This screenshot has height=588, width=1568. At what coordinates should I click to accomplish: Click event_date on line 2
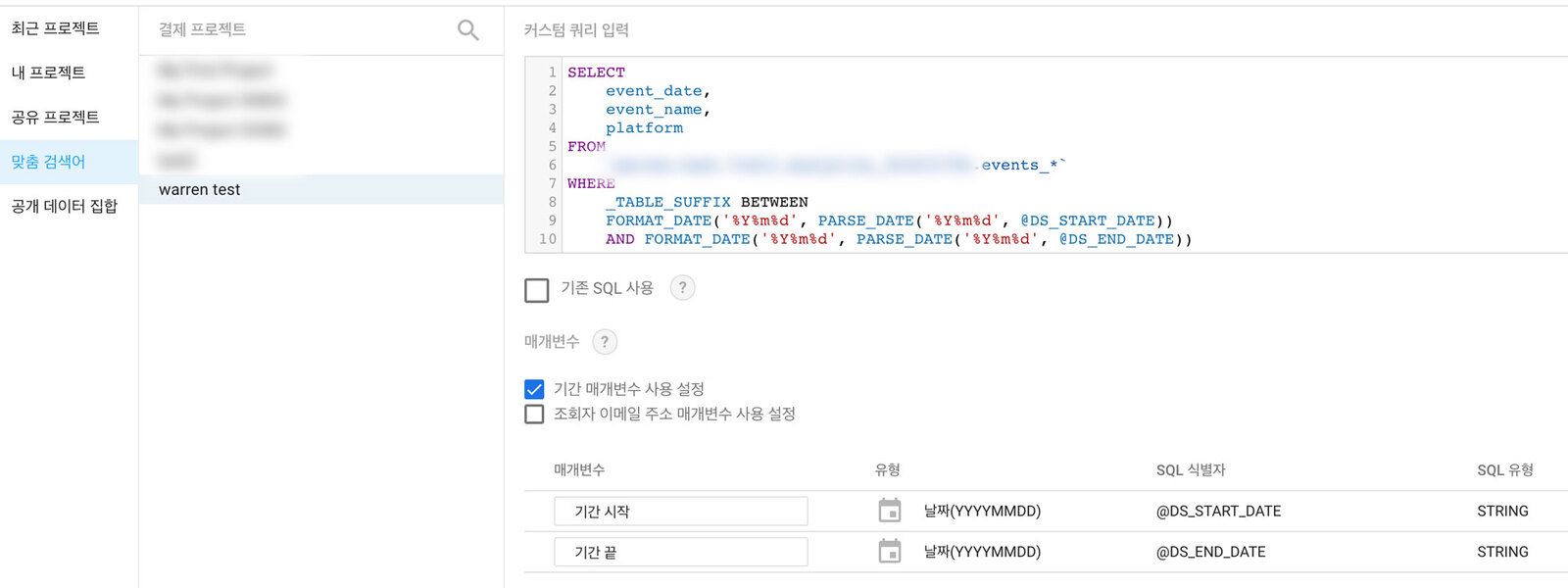click(654, 91)
